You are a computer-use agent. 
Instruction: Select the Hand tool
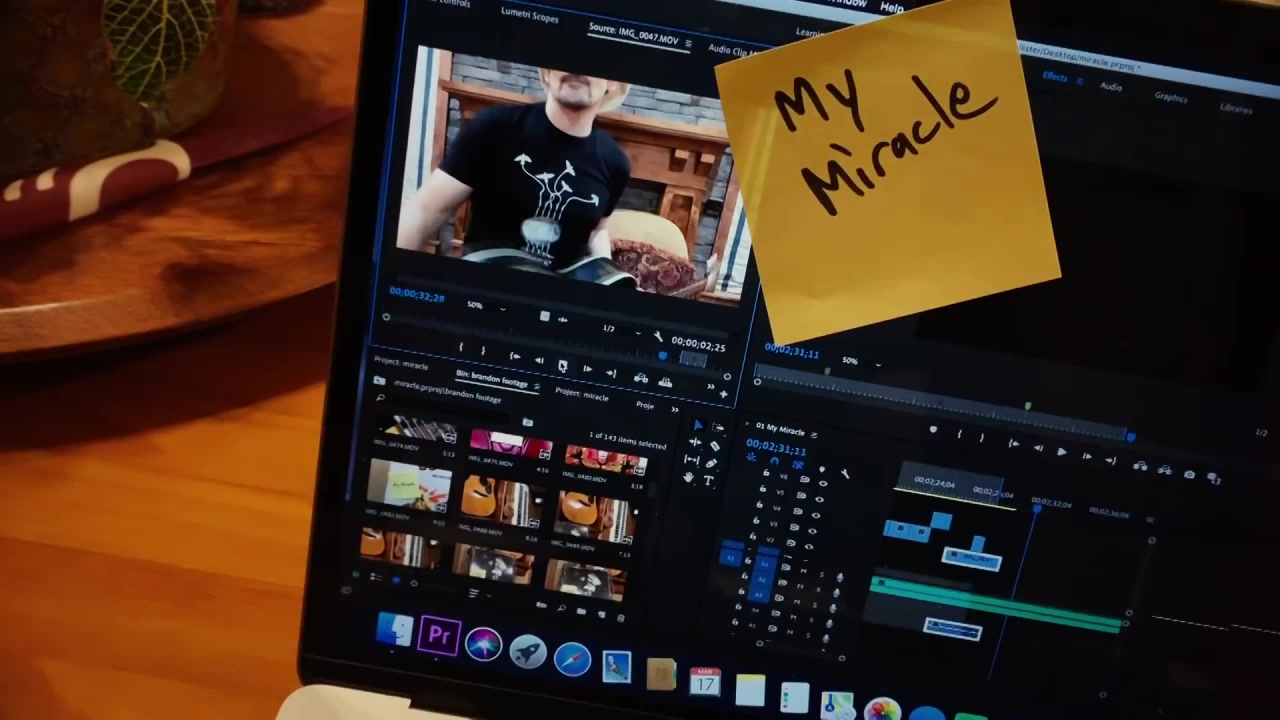(x=688, y=477)
